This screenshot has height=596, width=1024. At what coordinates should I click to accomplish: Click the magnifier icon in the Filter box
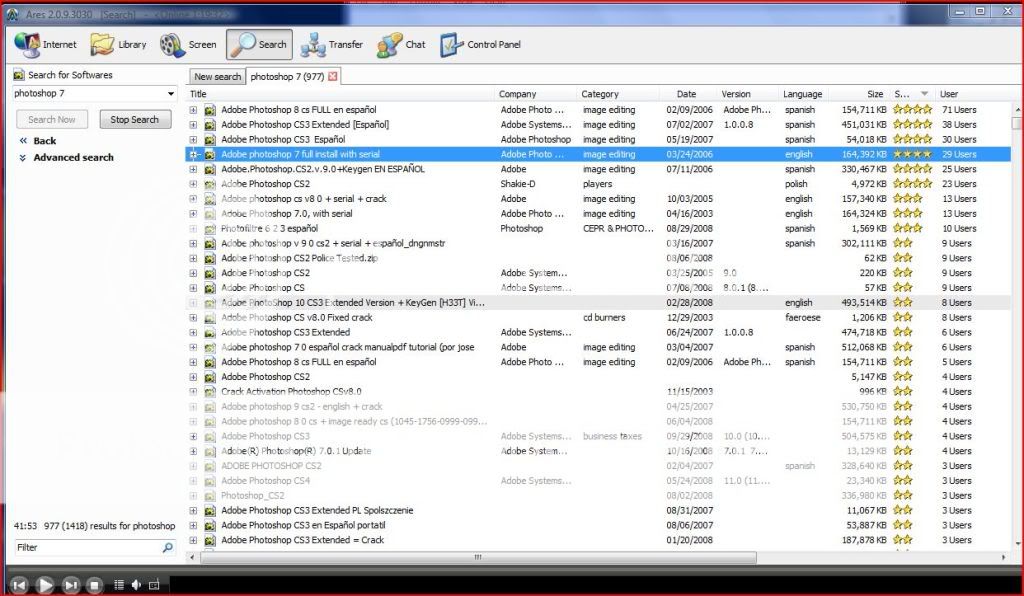[168, 547]
